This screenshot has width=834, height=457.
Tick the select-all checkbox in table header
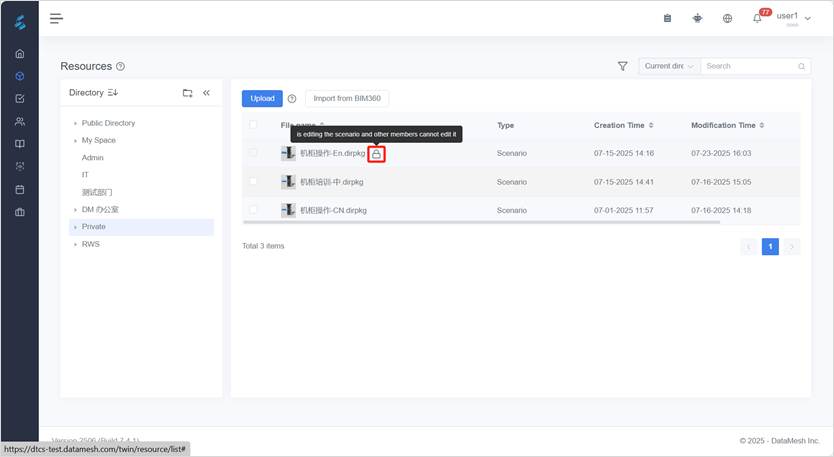(253, 125)
